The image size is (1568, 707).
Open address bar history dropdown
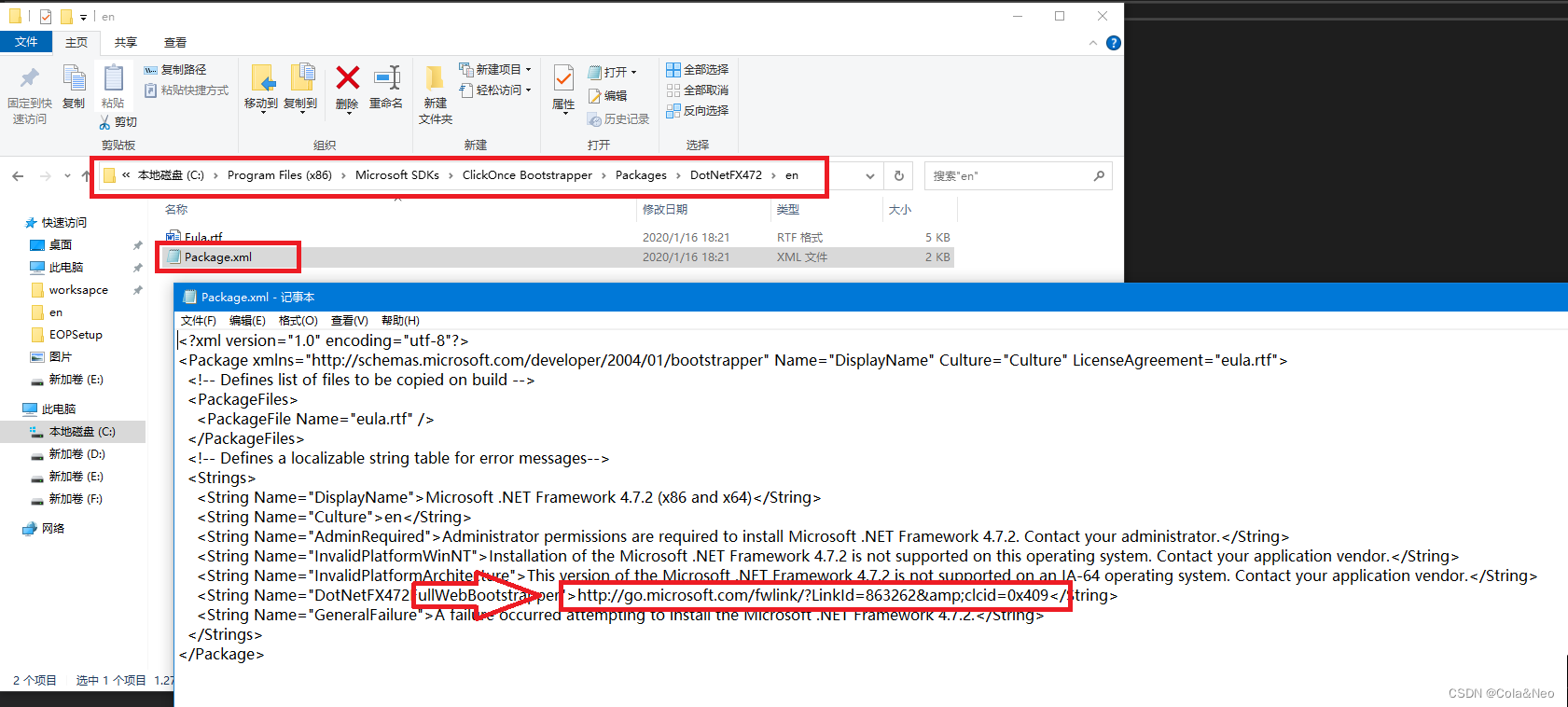tap(869, 175)
